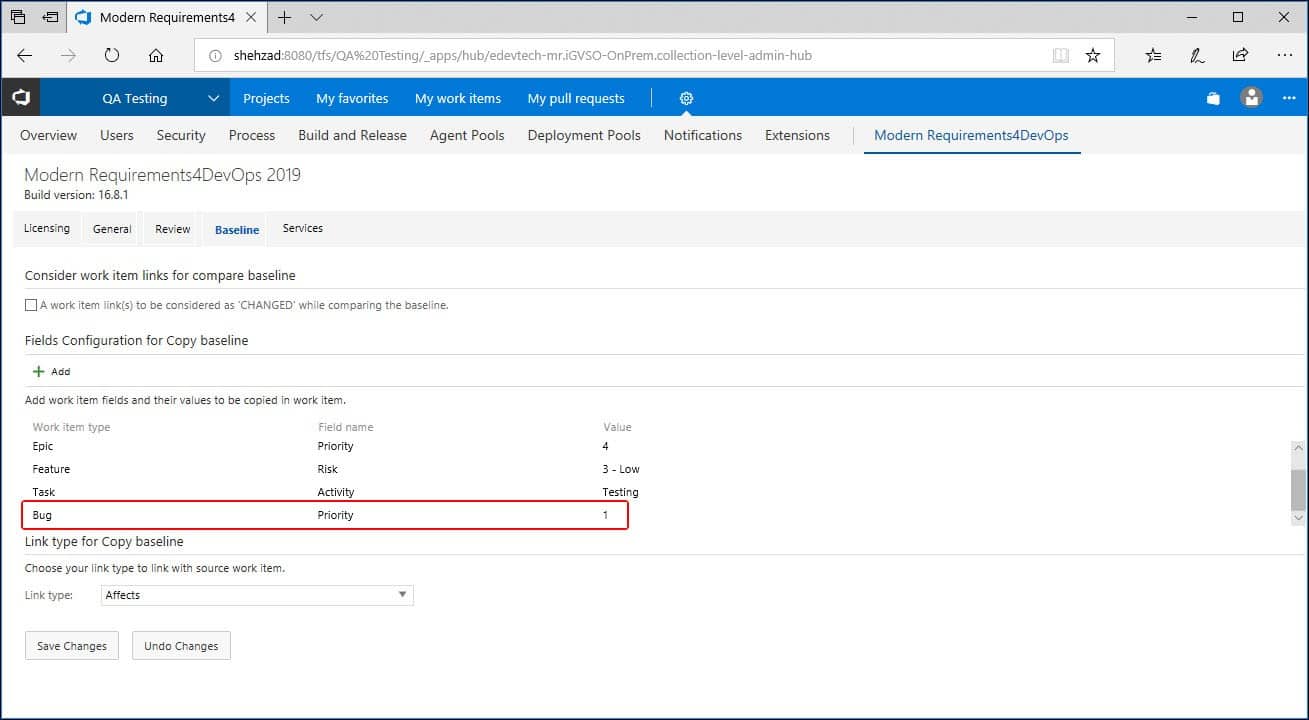Click the fields list scrollbar thumb

[1298, 490]
